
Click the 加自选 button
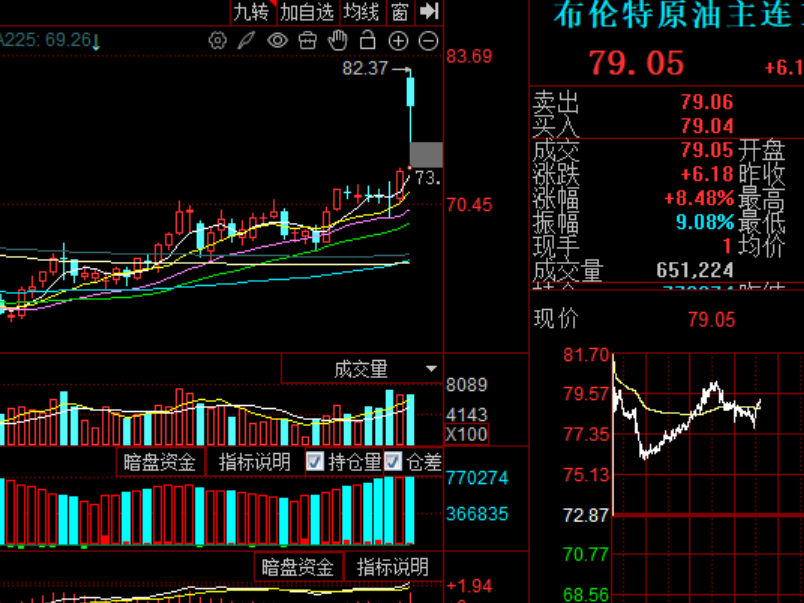coord(306,12)
